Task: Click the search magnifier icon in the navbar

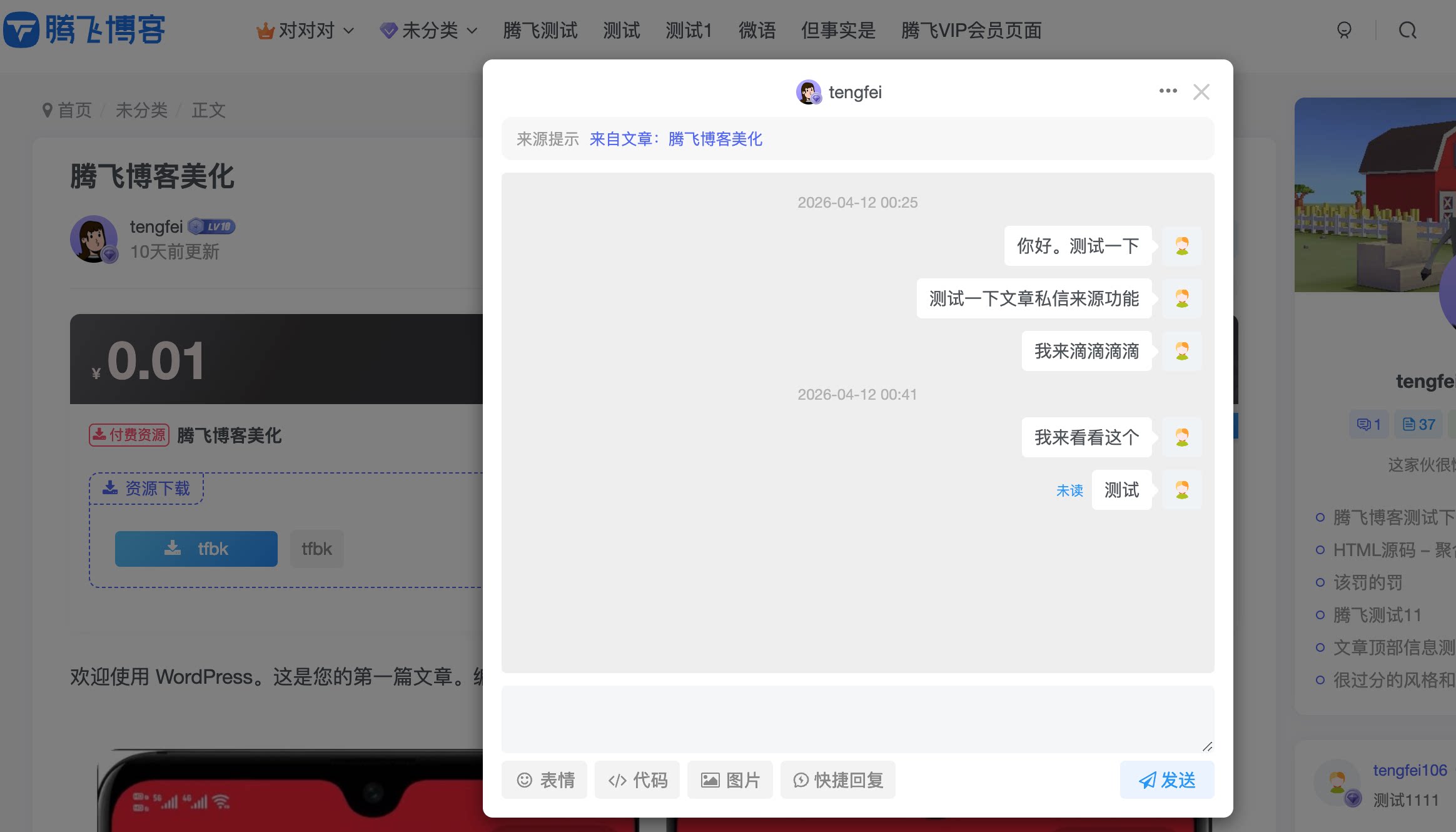Action: [x=1408, y=30]
